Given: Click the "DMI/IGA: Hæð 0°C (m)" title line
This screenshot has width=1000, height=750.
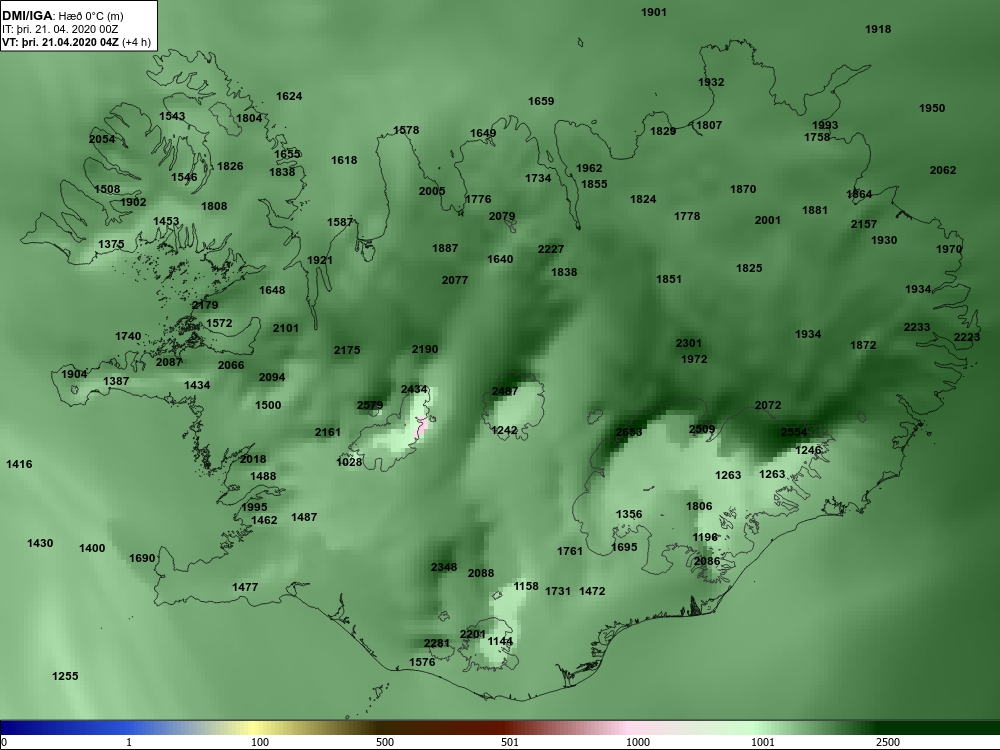Looking at the screenshot, I should click(62, 17).
